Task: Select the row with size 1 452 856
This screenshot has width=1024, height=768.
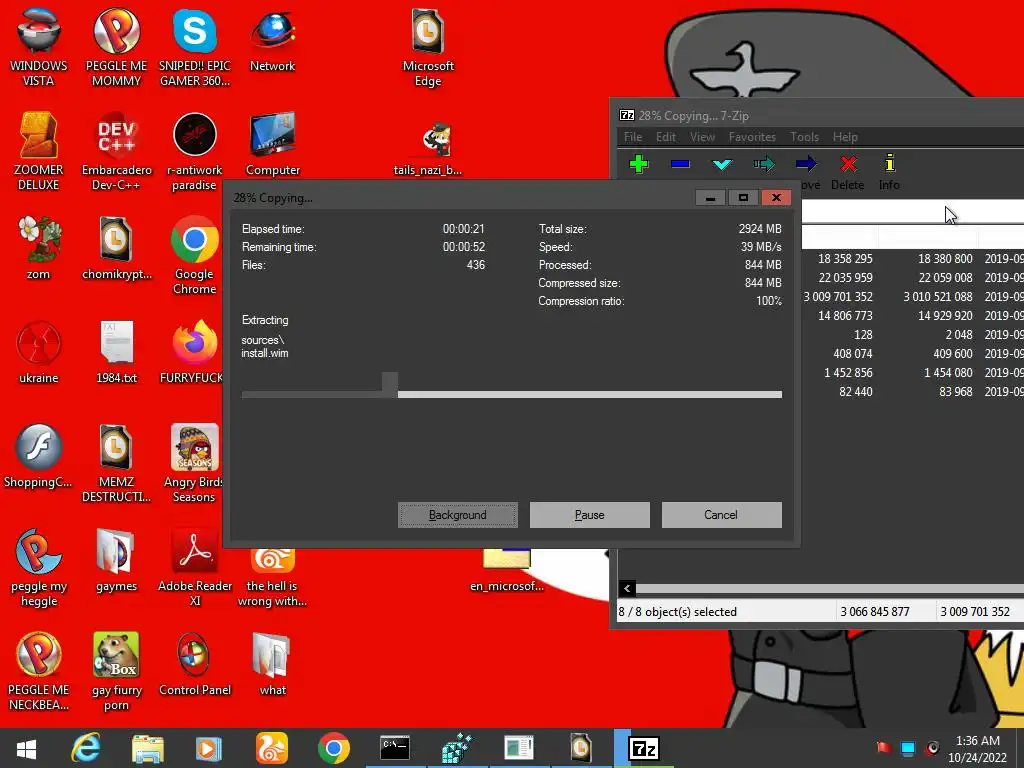Action: pyautogui.click(x=912, y=373)
